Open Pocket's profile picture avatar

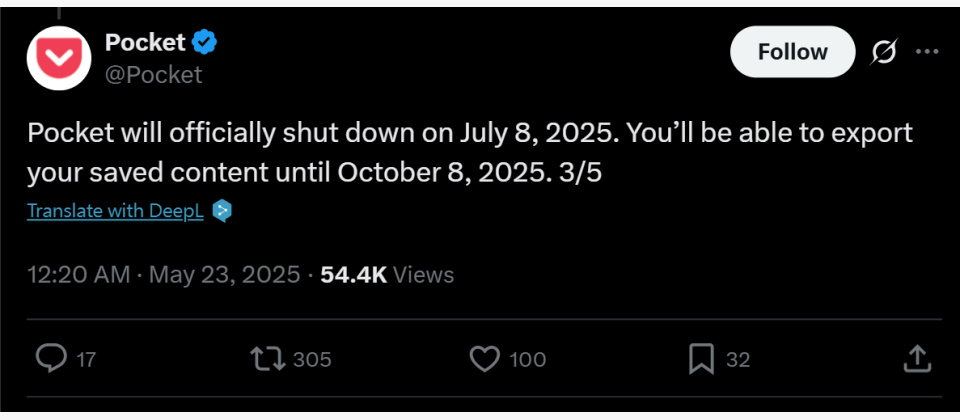58,57
